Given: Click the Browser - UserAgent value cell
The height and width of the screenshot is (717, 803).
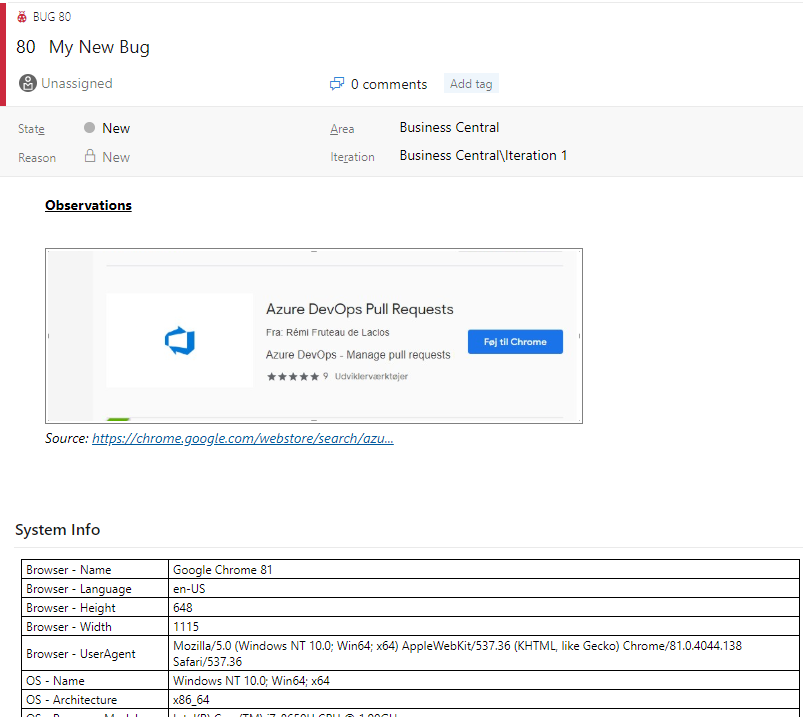Looking at the screenshot, I should point(483,653).
